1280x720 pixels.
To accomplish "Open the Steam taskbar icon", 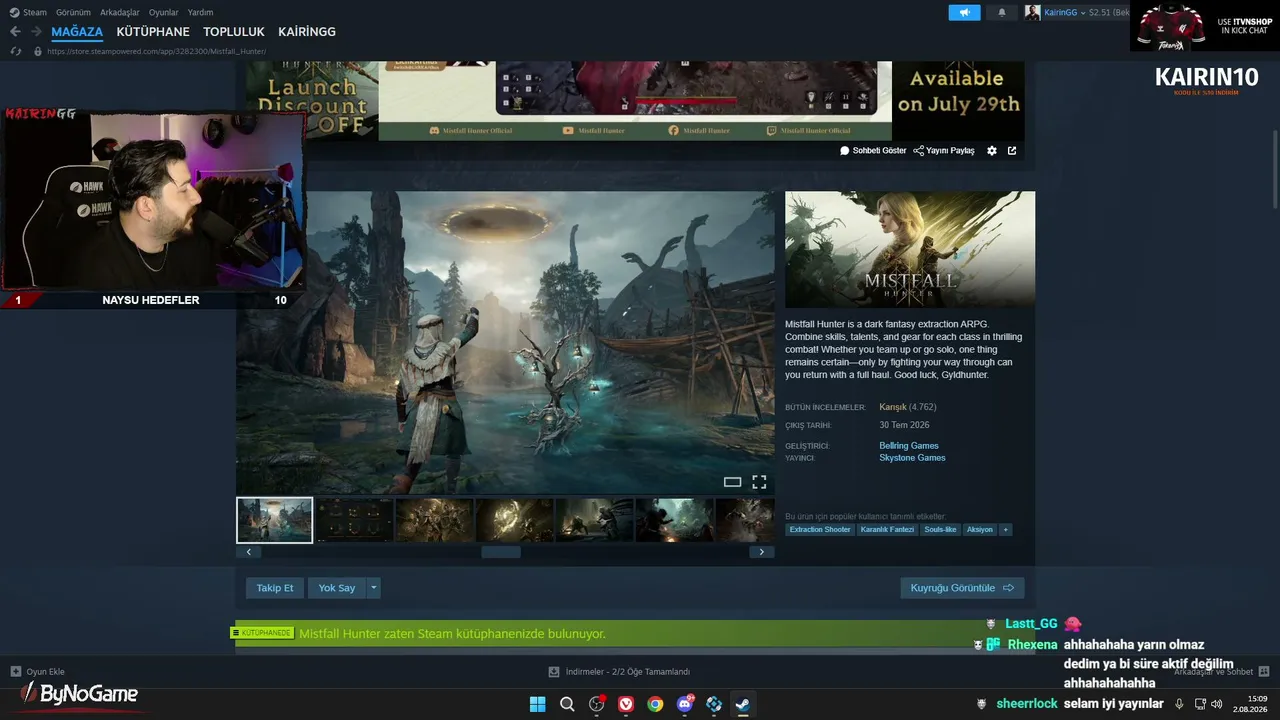I will pos(743,704).
